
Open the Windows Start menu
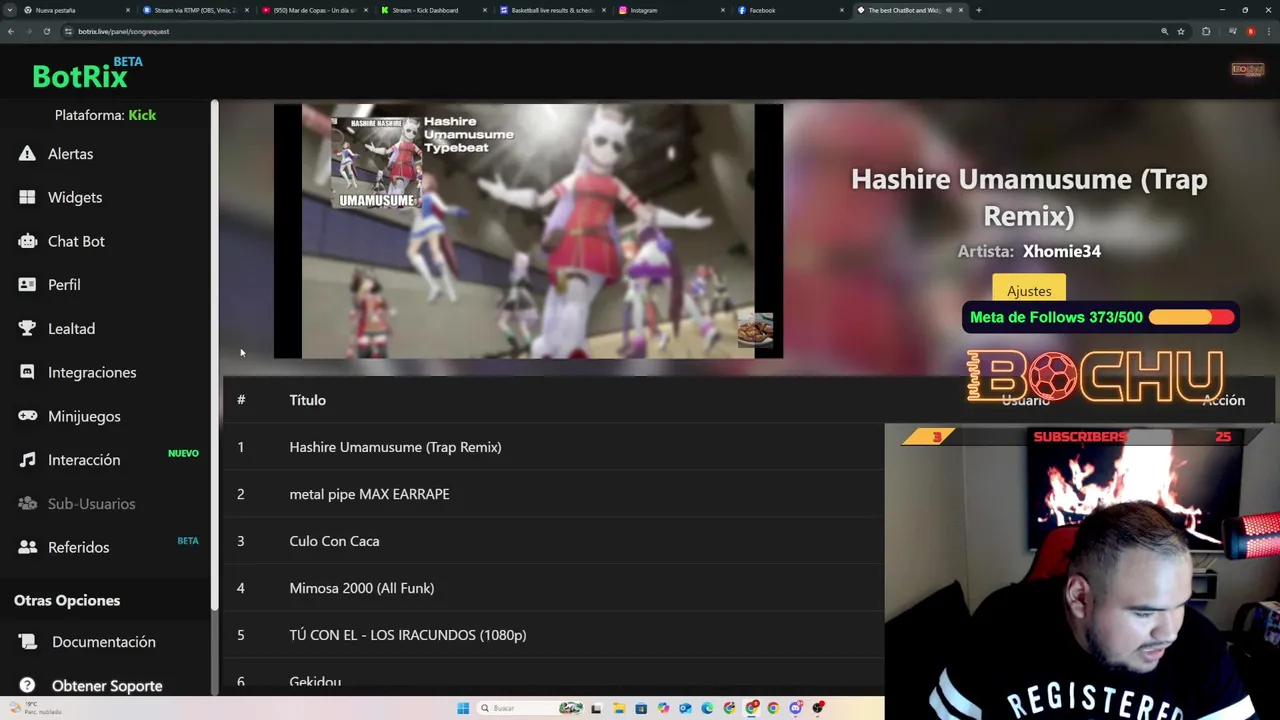pos(463,708)
